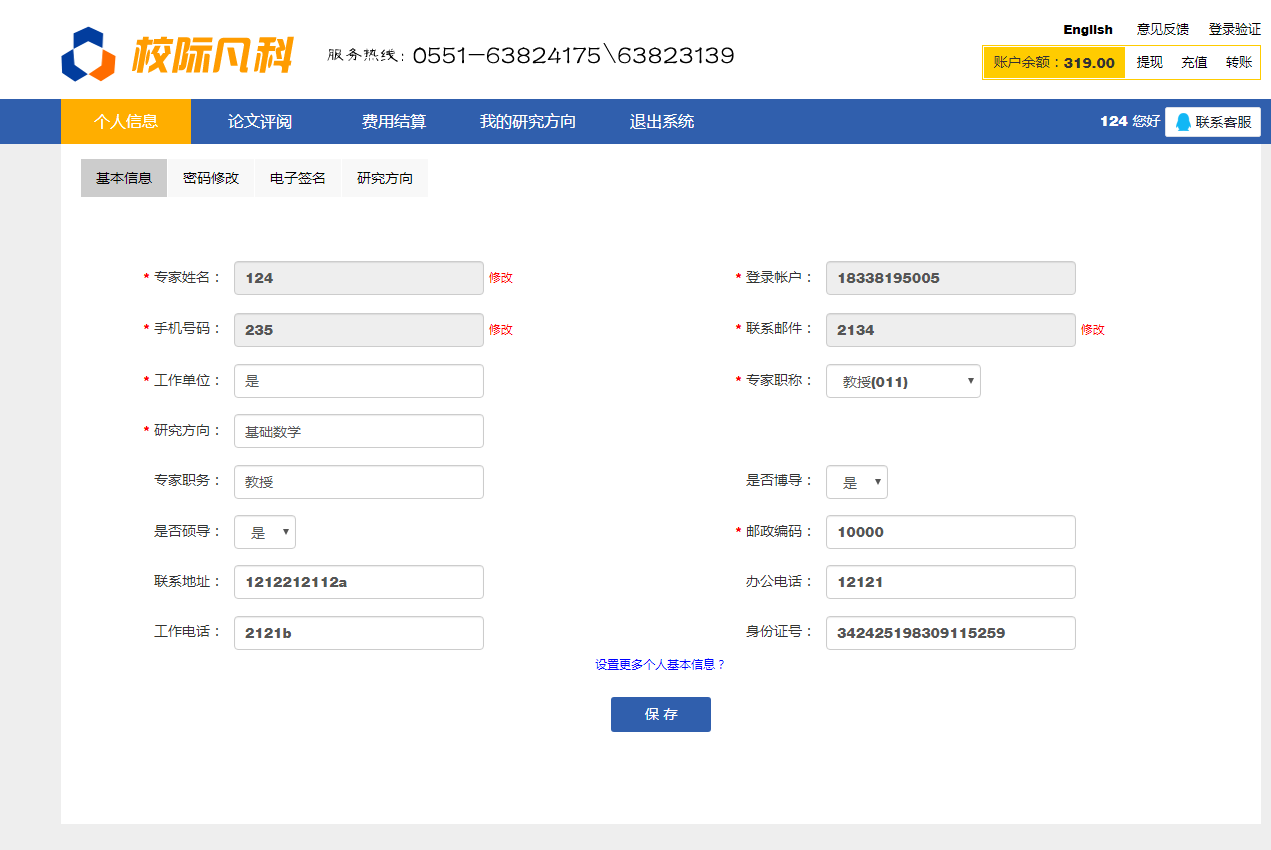Screen dimensions: 1271x850
Task: Go to 费用结算 in navigation bar
Action: [x=393, y=122]
